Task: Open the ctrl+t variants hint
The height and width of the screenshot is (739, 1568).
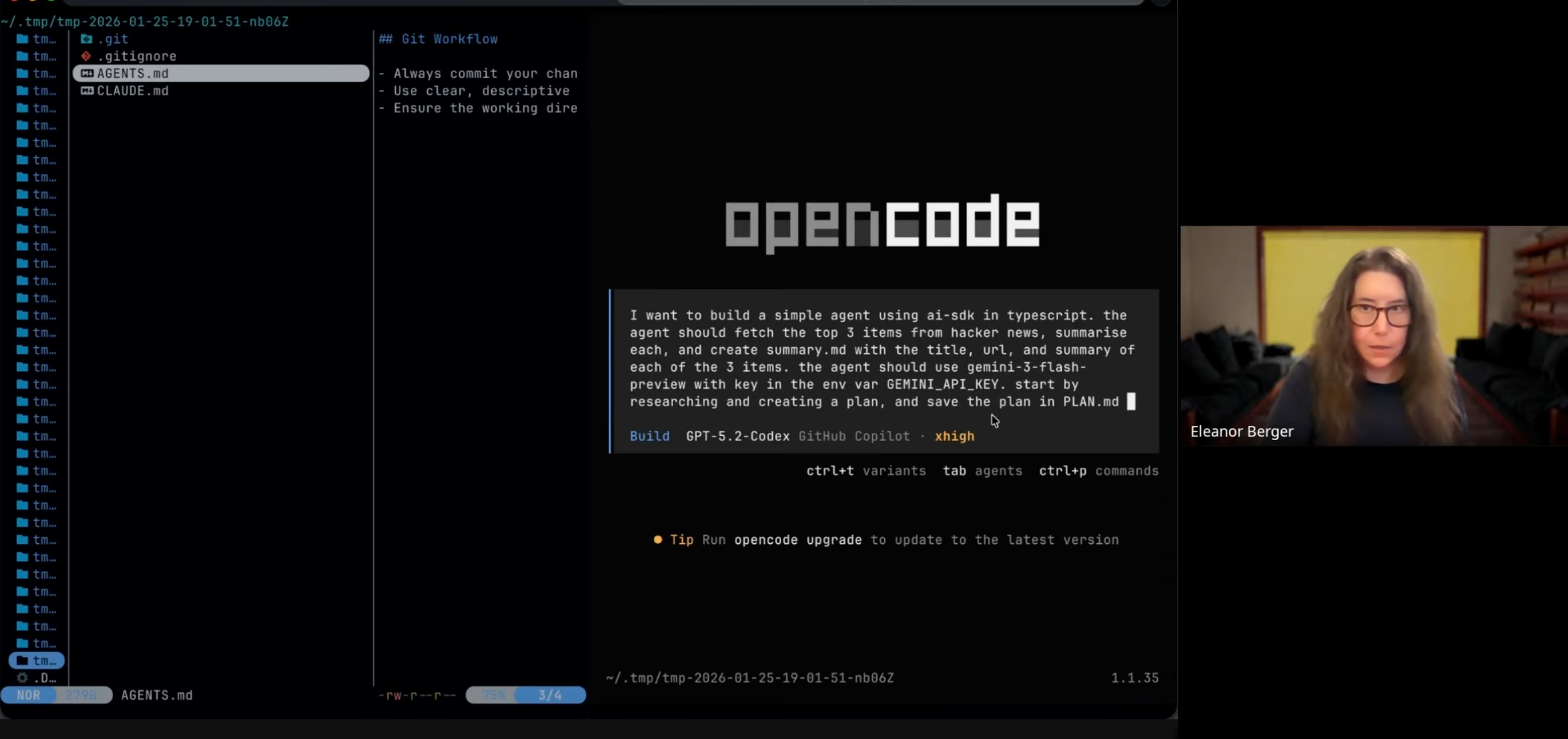Action: tap(866, 470)
